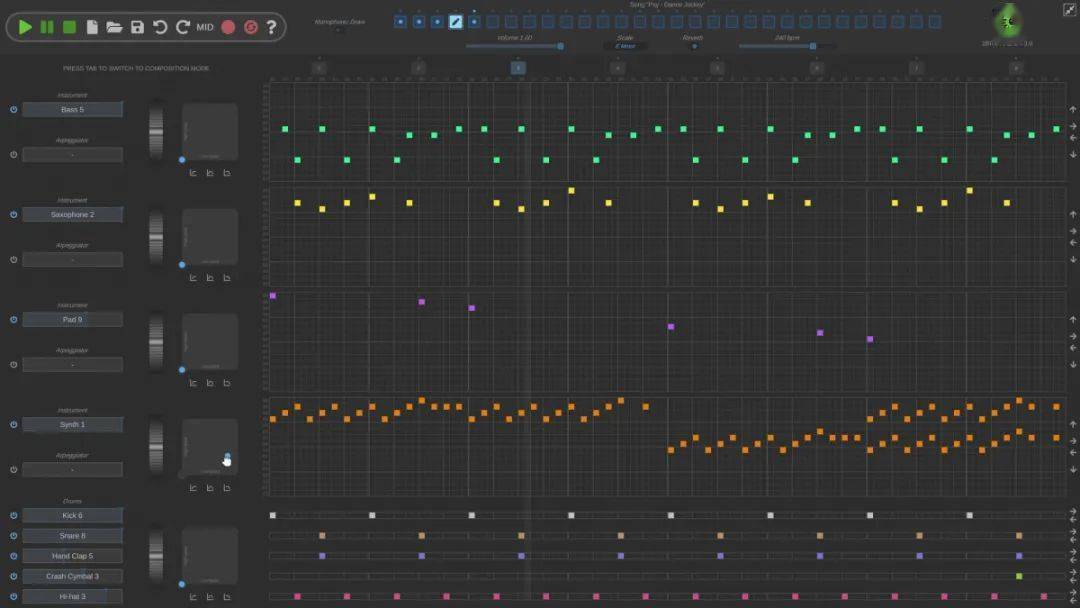Open the Pad 9 instrument selector
This screenshot has width=1080, height=608.
point(72,319)
